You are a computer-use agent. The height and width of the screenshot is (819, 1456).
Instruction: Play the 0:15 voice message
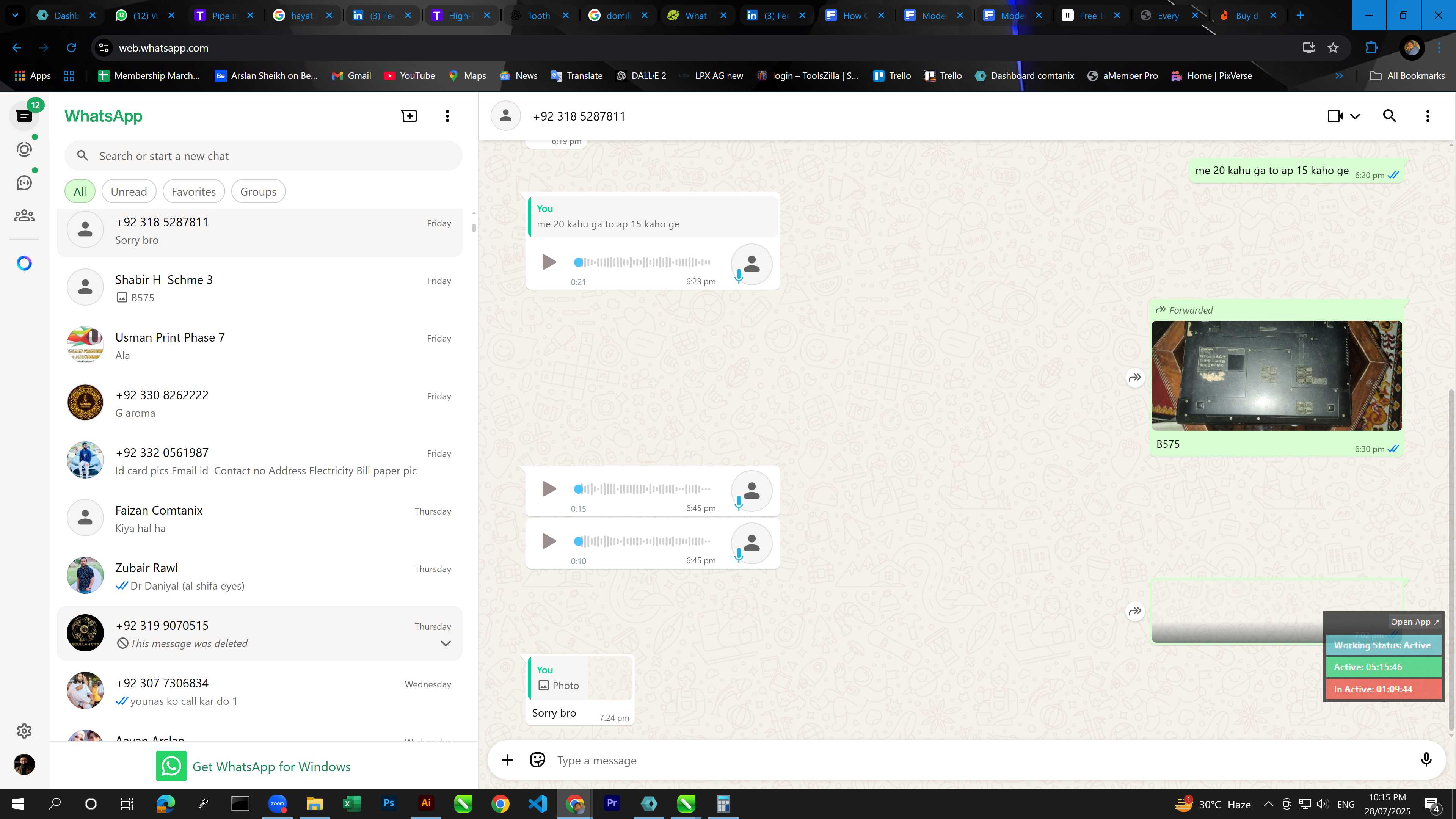click(x=549, y=489)
